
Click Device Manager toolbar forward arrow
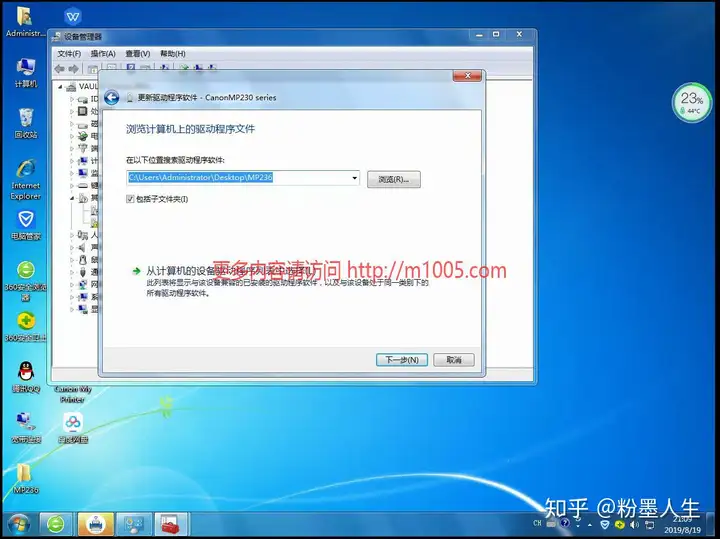(73, 69)
